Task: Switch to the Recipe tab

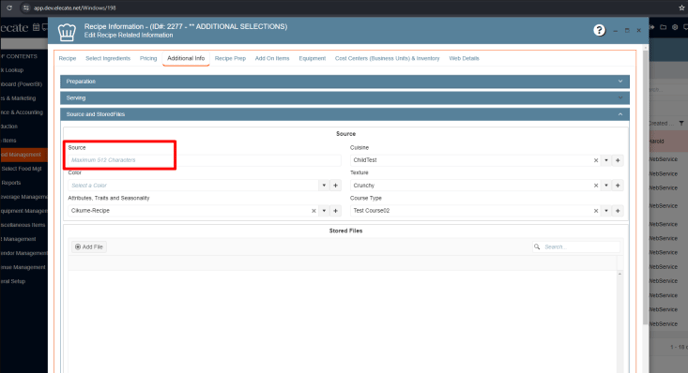Action: [67, 58]
